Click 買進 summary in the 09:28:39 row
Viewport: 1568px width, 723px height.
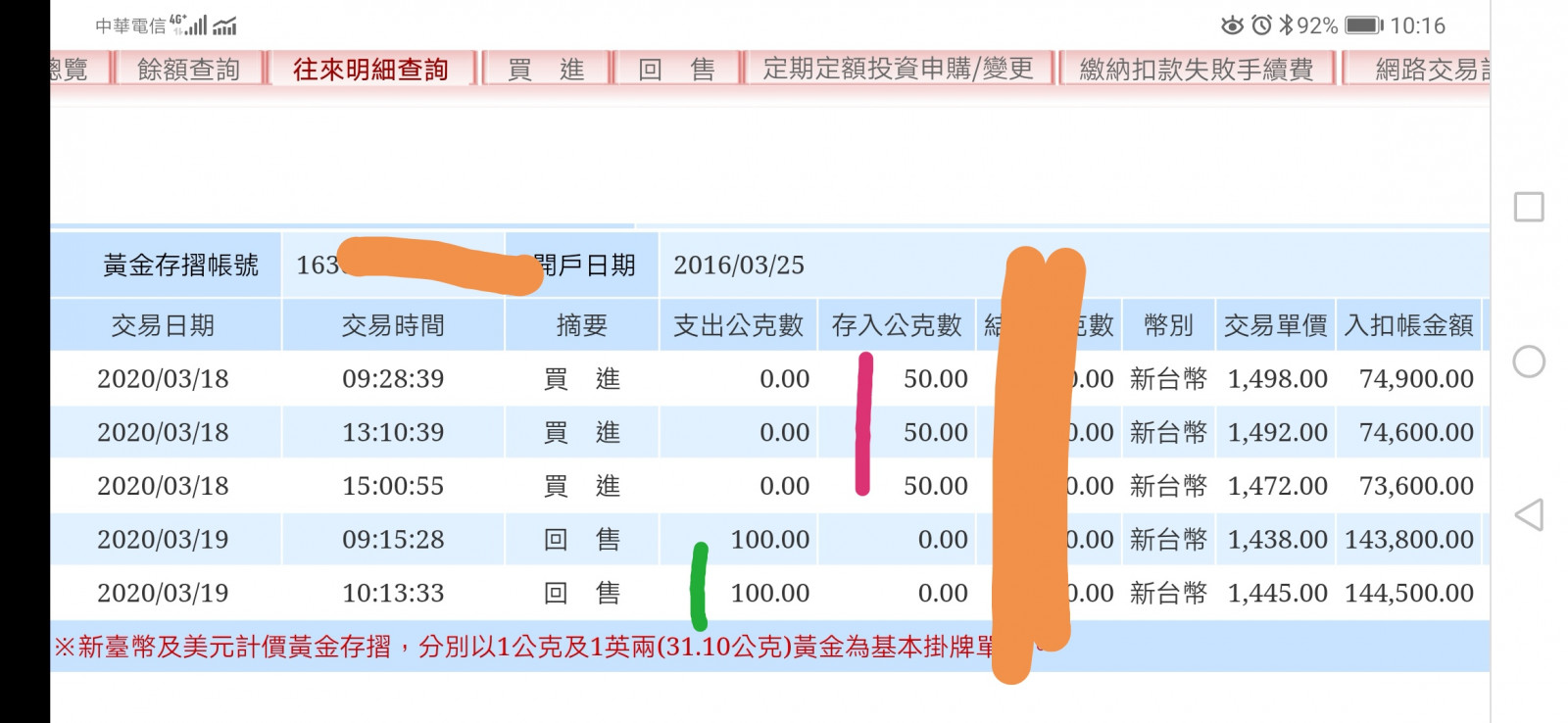point(582,379)
